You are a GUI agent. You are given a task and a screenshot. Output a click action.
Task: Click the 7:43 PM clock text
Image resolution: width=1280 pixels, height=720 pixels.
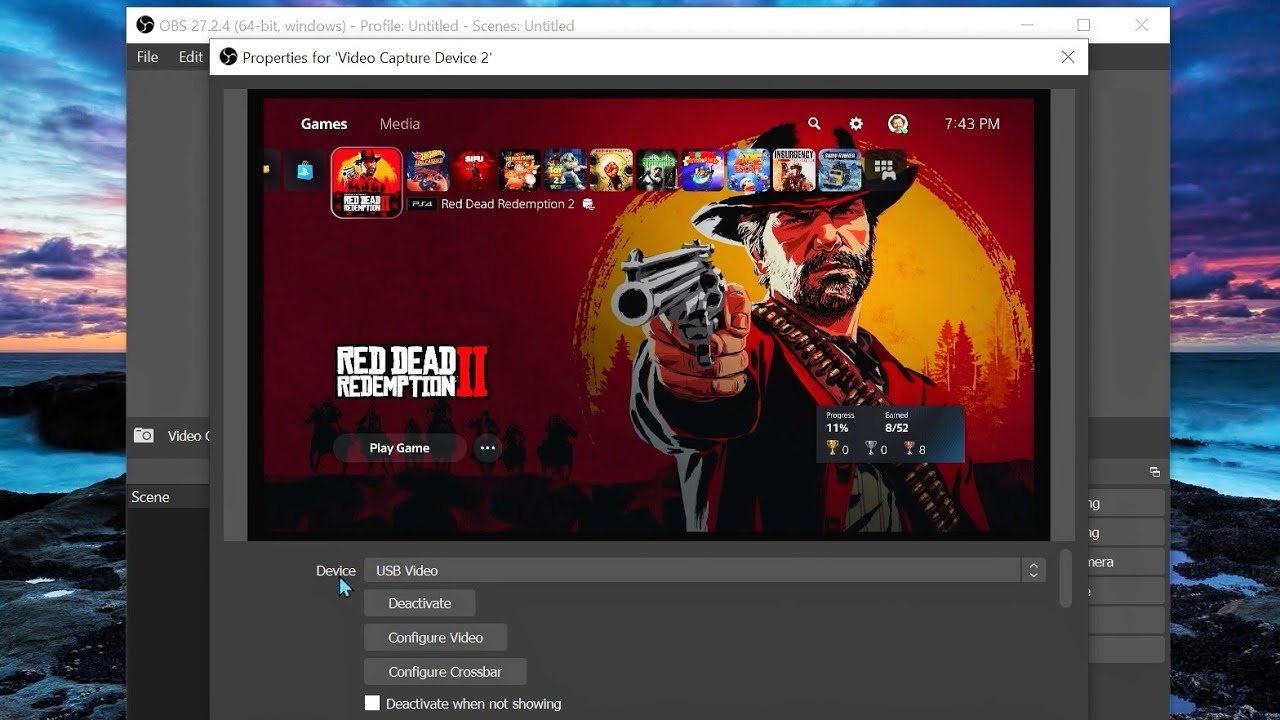[972, 124]
